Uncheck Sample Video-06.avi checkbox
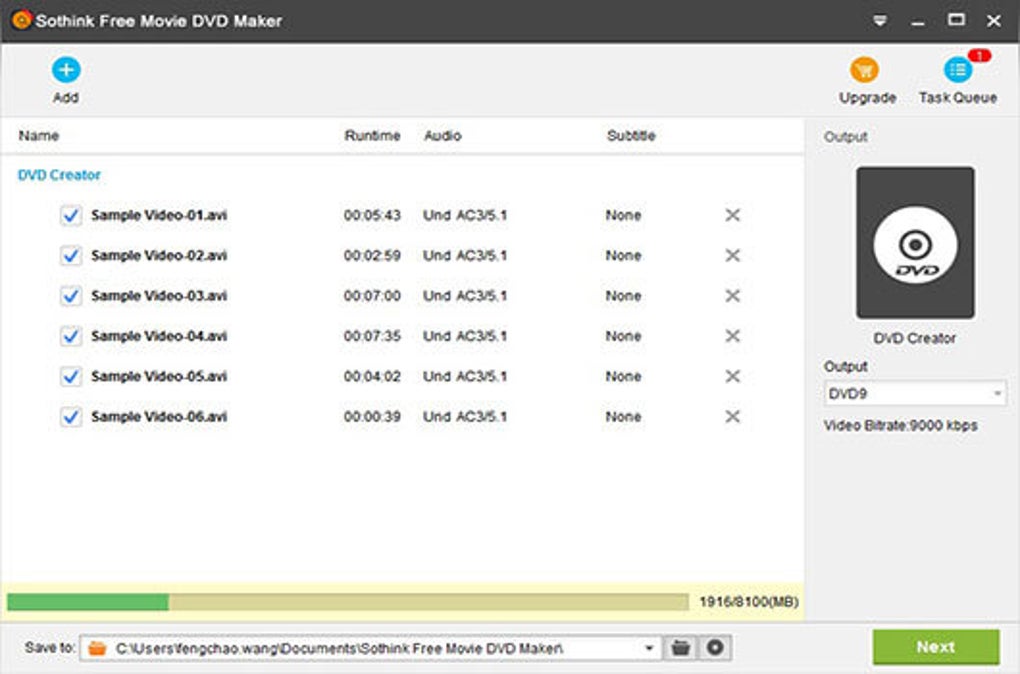Screen dimensions: 1020x674 [71, 417]
